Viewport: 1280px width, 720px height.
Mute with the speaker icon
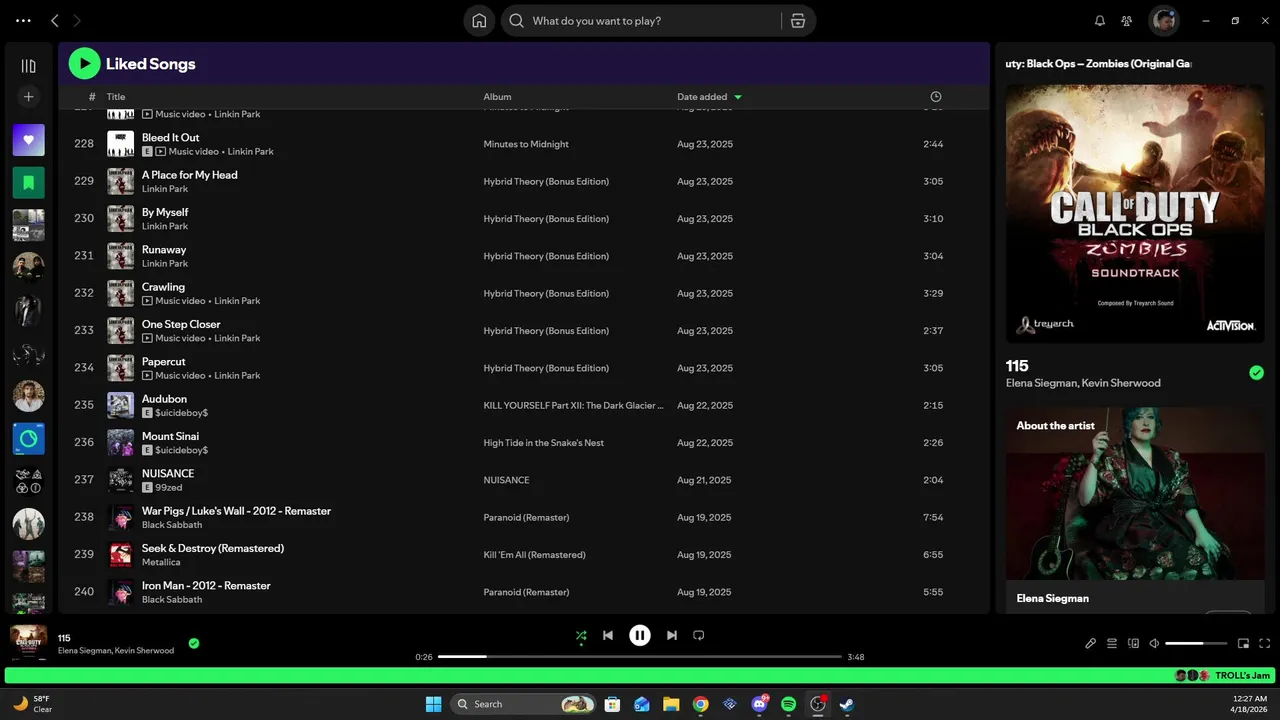(1154, 643)
